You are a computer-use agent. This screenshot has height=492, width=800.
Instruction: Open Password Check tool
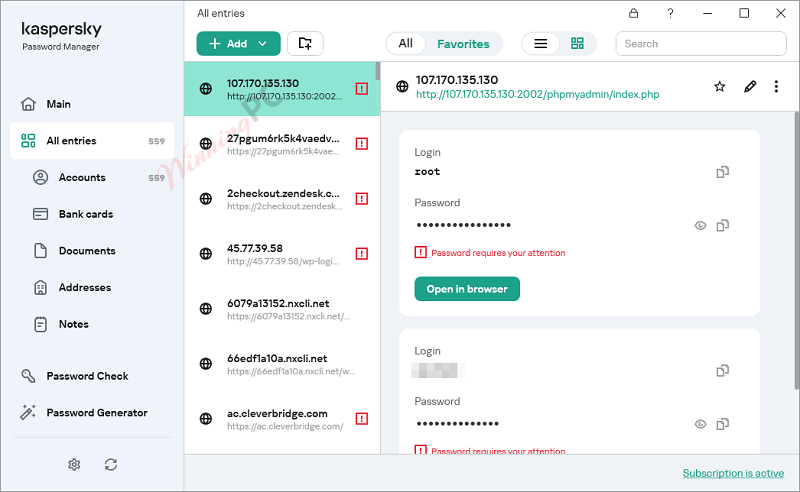pyautogui.click(x=92, y=376)
